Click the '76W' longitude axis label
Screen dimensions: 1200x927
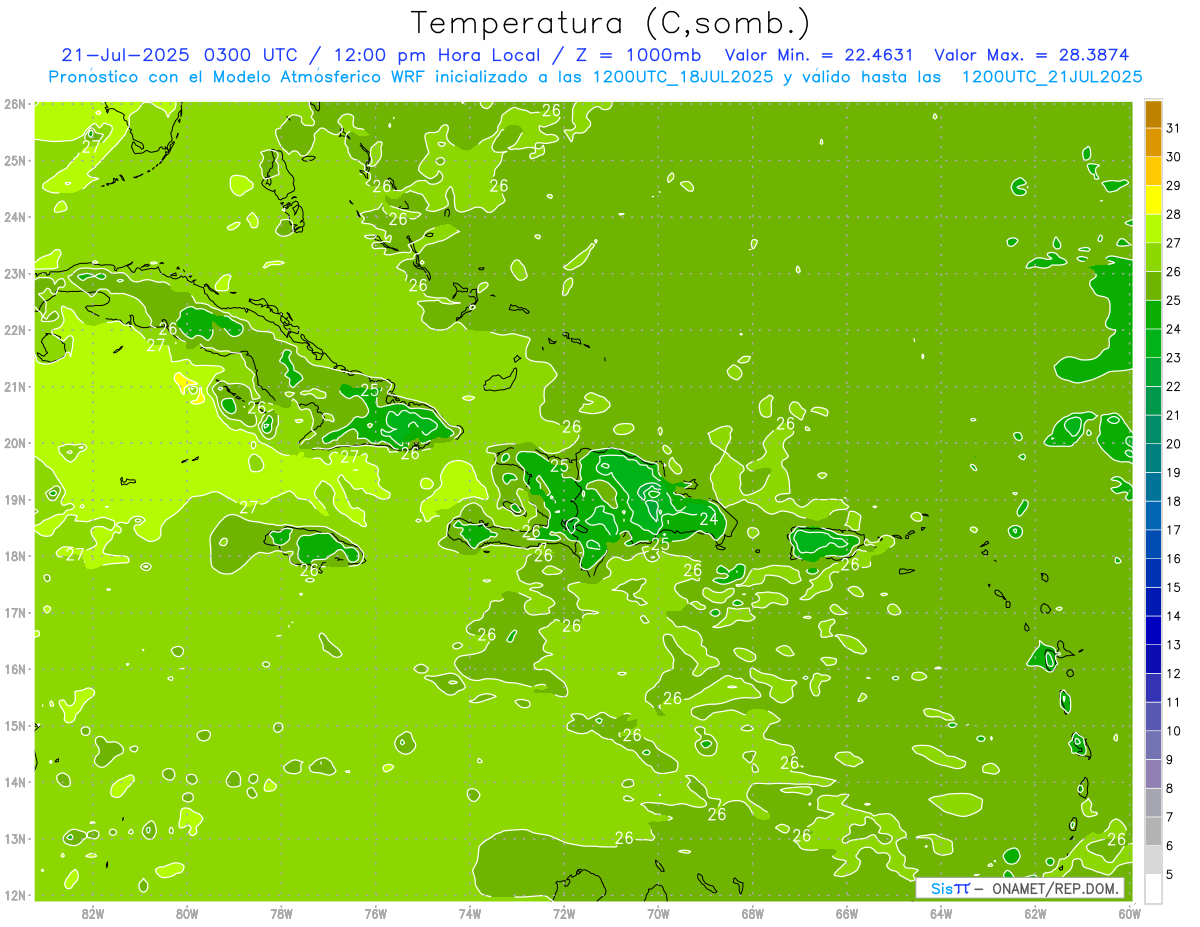376,913
